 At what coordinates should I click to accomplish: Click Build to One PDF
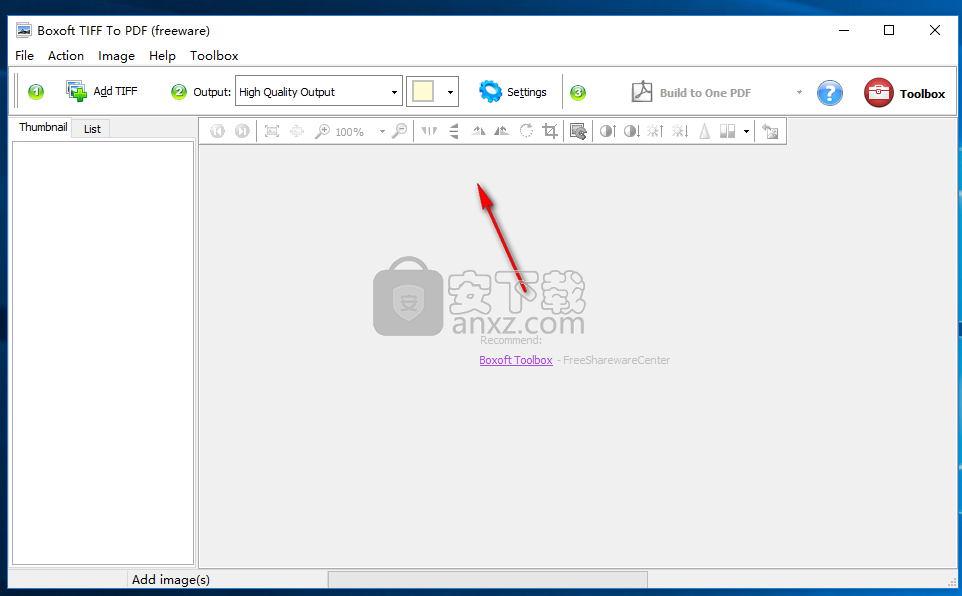click(x=691, y=93)
